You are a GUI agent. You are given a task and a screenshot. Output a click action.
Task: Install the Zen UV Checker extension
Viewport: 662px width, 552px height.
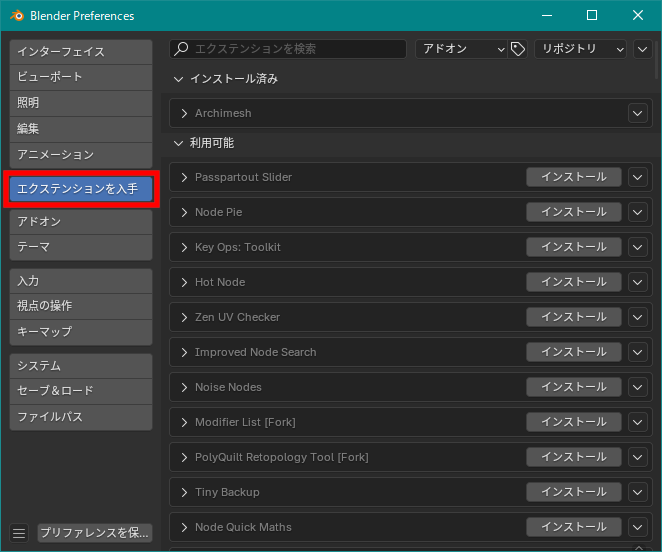point(574,317)
